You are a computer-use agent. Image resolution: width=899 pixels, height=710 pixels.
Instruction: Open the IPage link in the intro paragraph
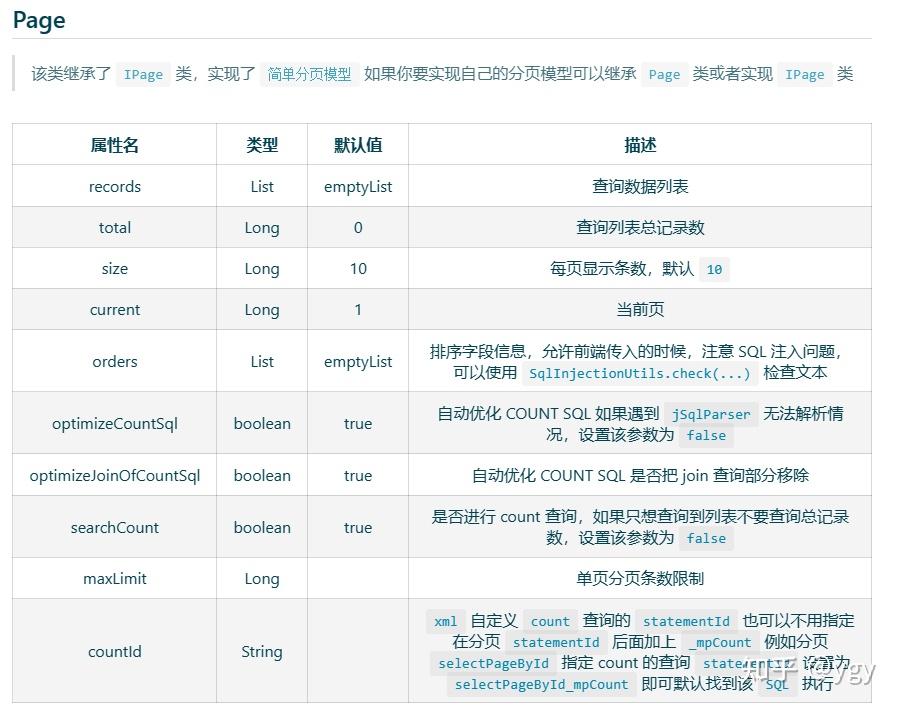point(142,74)
